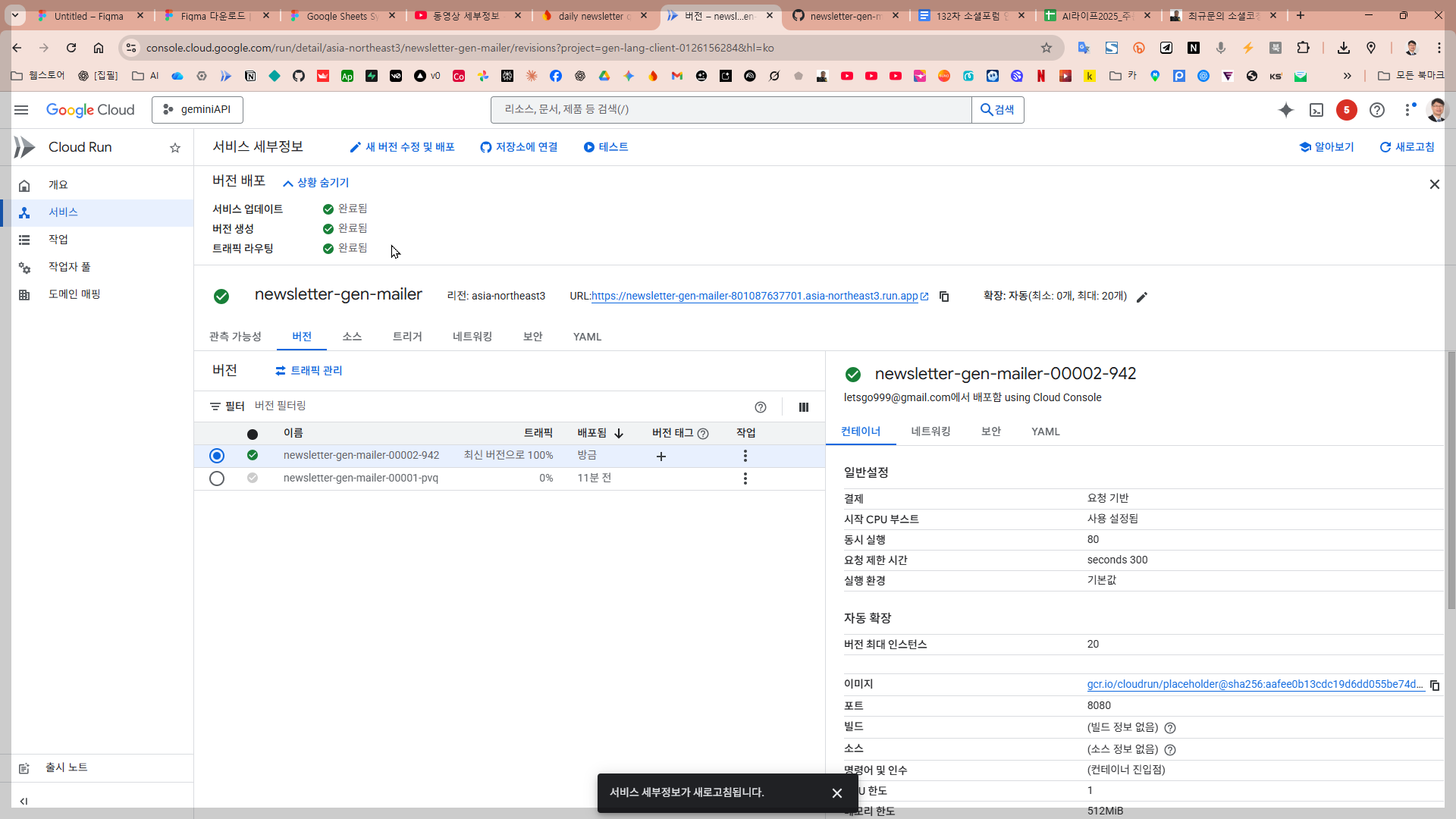
Task: Open column display options icon
Action: pyautogui.click(x=803, y=407)
